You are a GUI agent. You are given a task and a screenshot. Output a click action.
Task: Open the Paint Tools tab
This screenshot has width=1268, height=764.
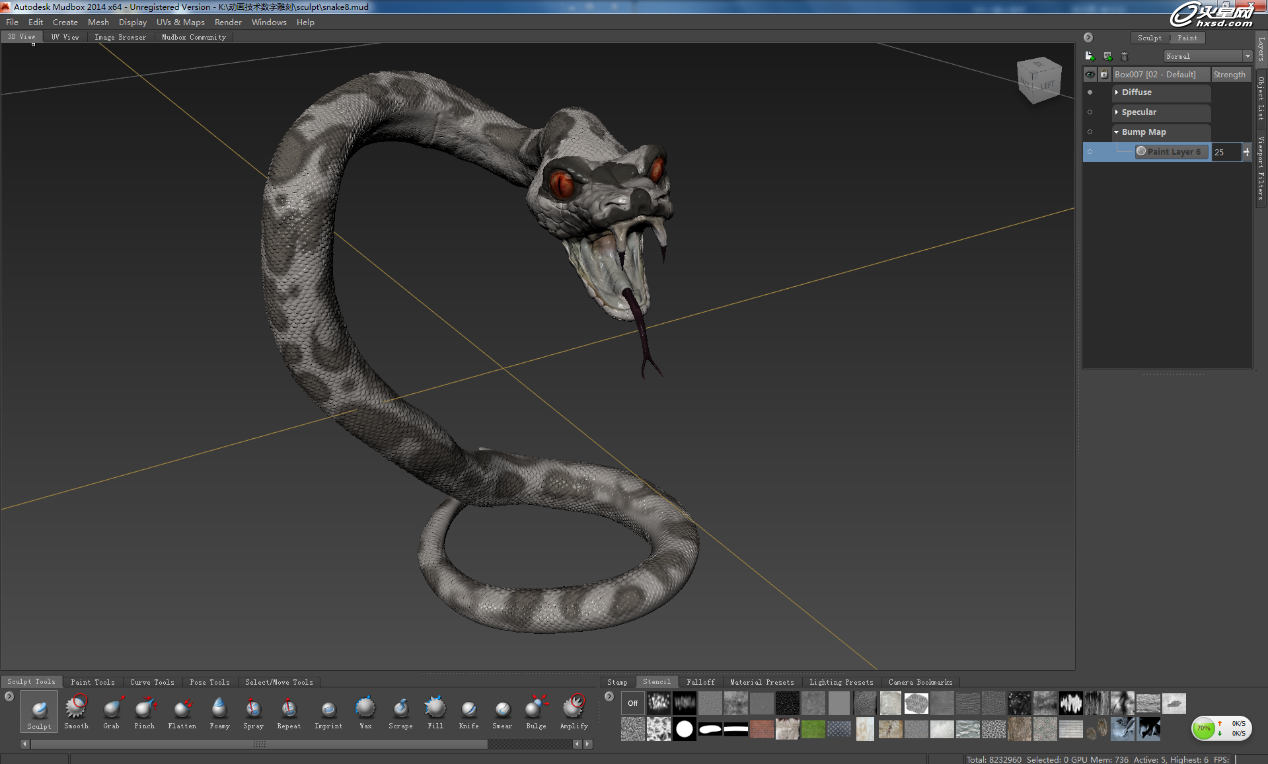pyautogui.click(x=93, y=682)
